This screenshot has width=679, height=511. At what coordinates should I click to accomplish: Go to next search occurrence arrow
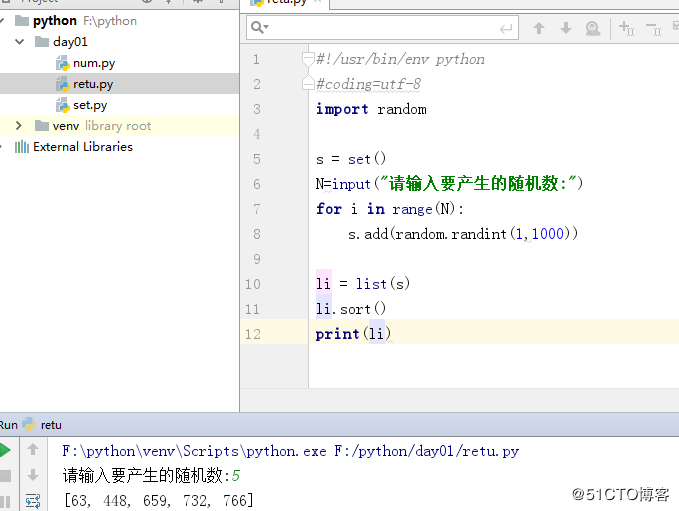coord(566,28)
